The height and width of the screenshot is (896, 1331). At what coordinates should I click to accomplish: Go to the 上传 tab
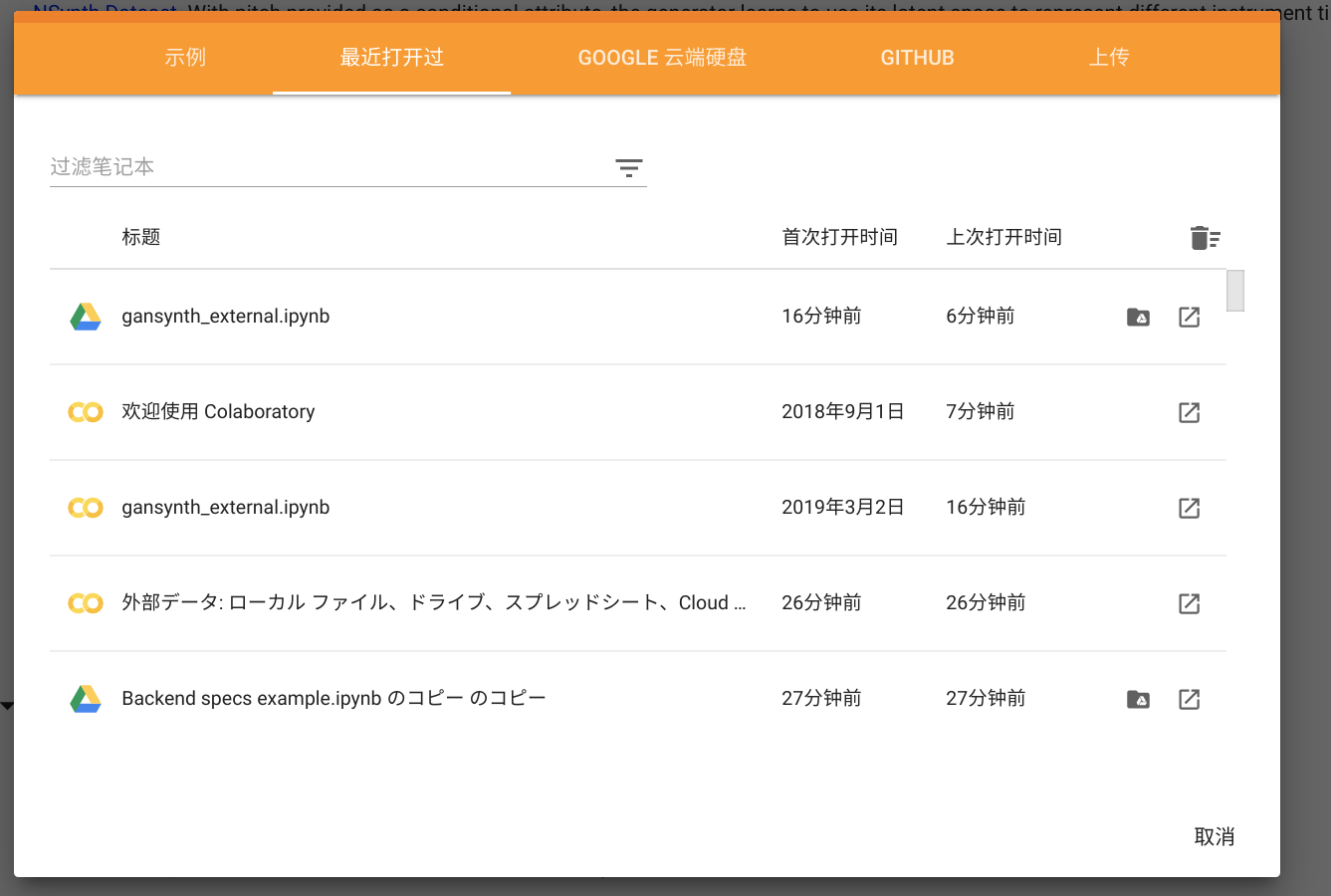point(1109,58)
